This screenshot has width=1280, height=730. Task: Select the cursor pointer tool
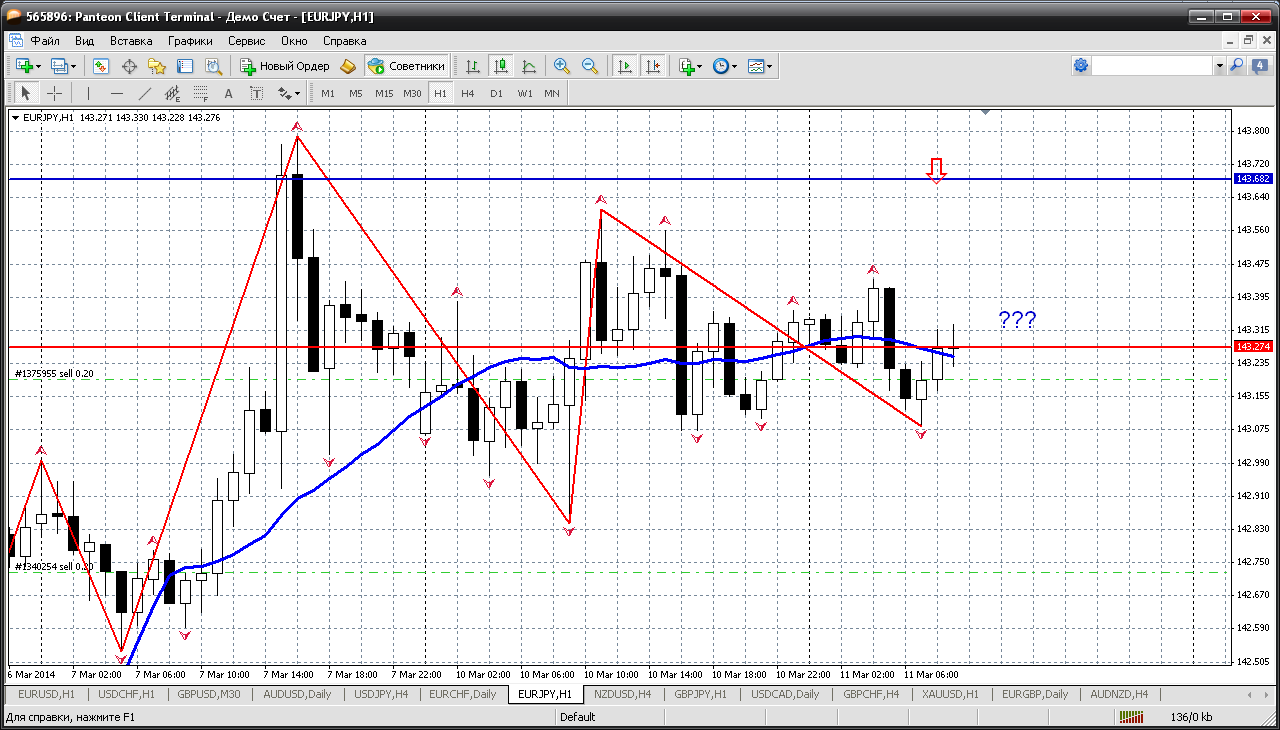click(26, 93)
